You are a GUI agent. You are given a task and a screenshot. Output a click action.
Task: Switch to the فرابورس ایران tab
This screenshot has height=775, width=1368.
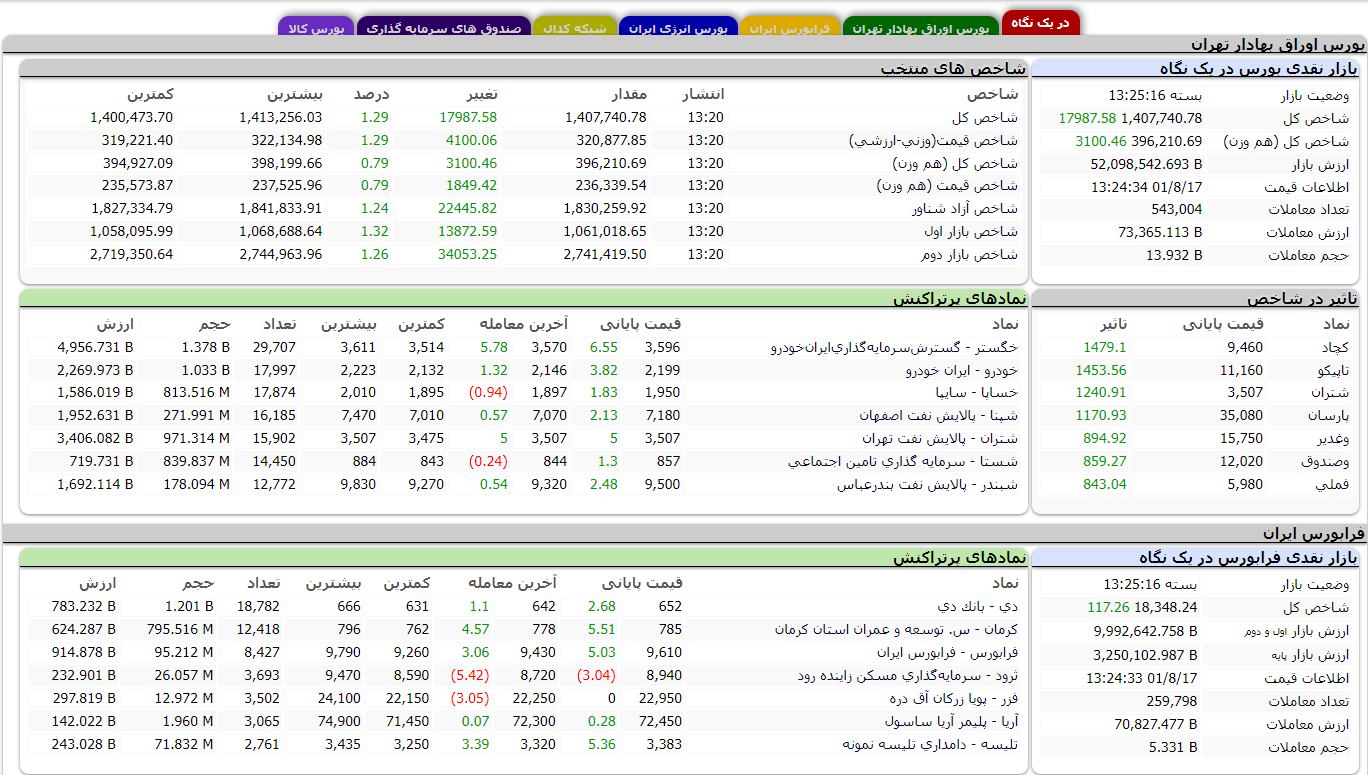pyautogui.click(x=789, y=28)
